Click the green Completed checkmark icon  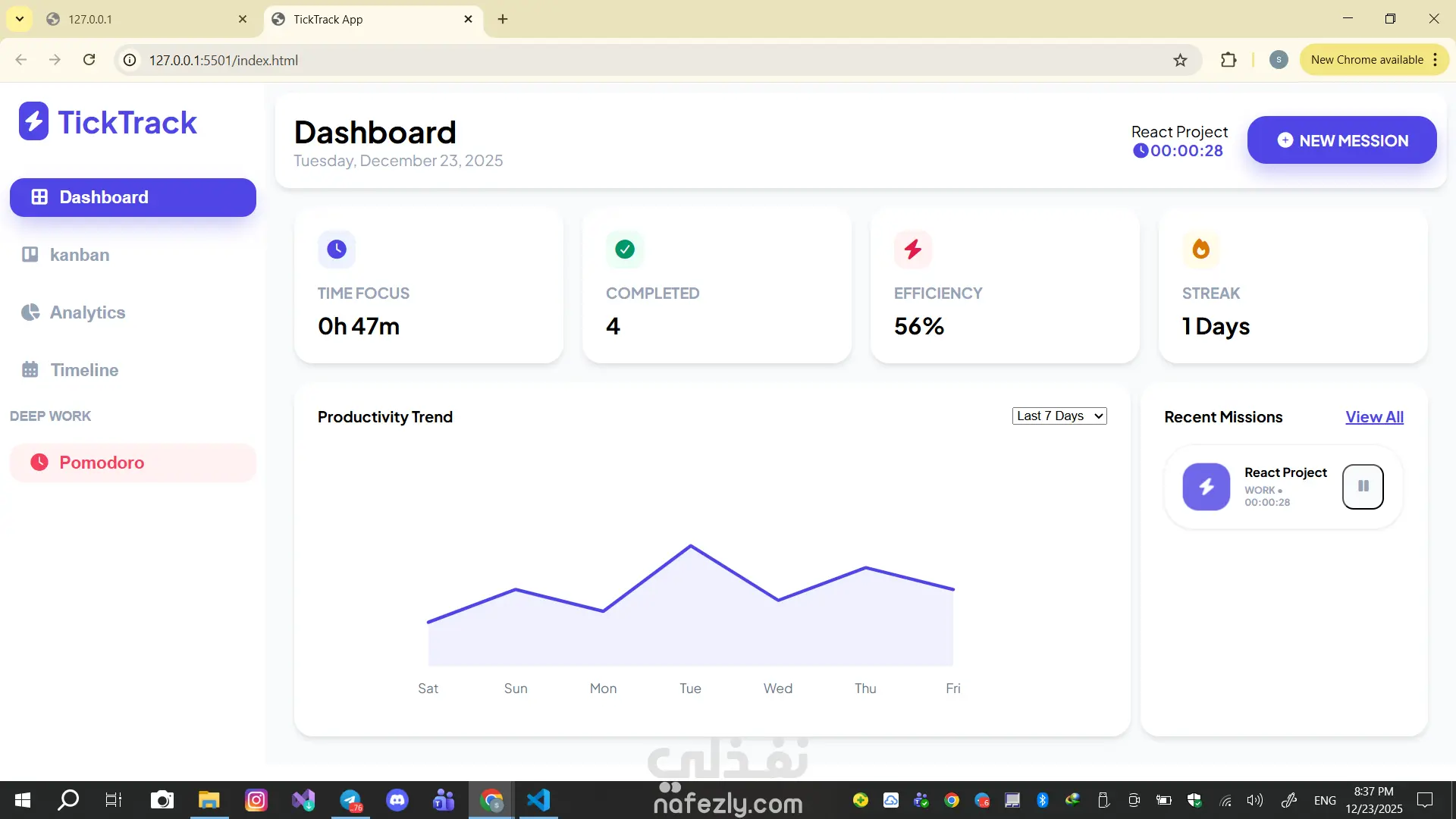click(x=625, y=249)
